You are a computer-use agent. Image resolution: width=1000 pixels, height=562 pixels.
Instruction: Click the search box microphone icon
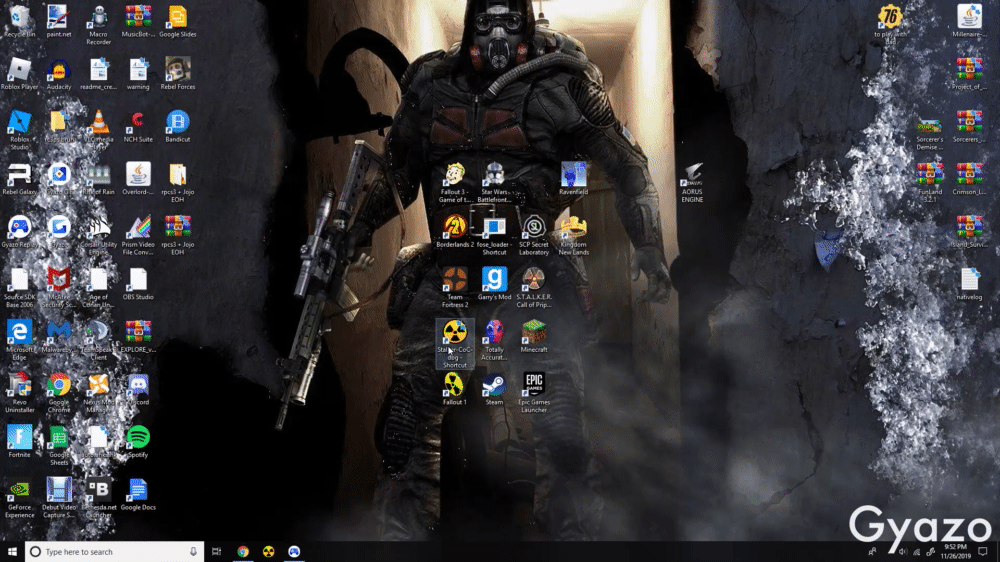coord(193,552)
